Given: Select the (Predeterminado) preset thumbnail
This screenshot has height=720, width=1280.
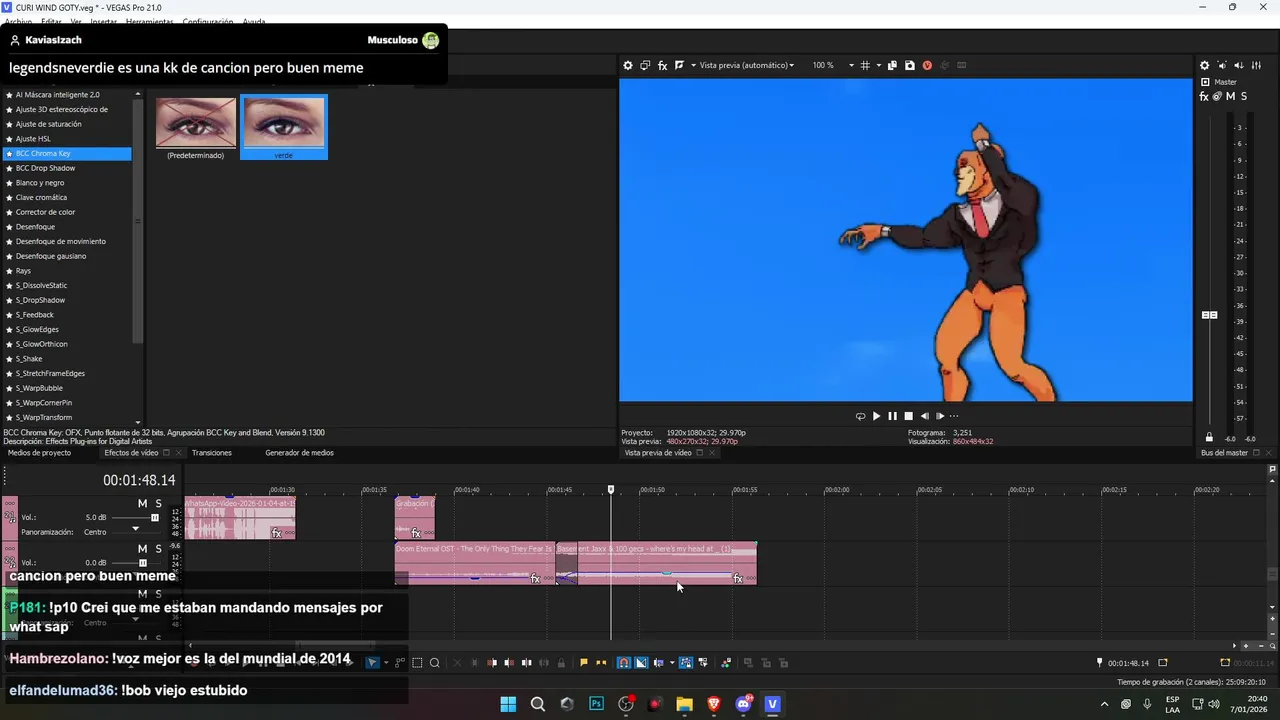Looking at the screenshot, I should point(196,123).
